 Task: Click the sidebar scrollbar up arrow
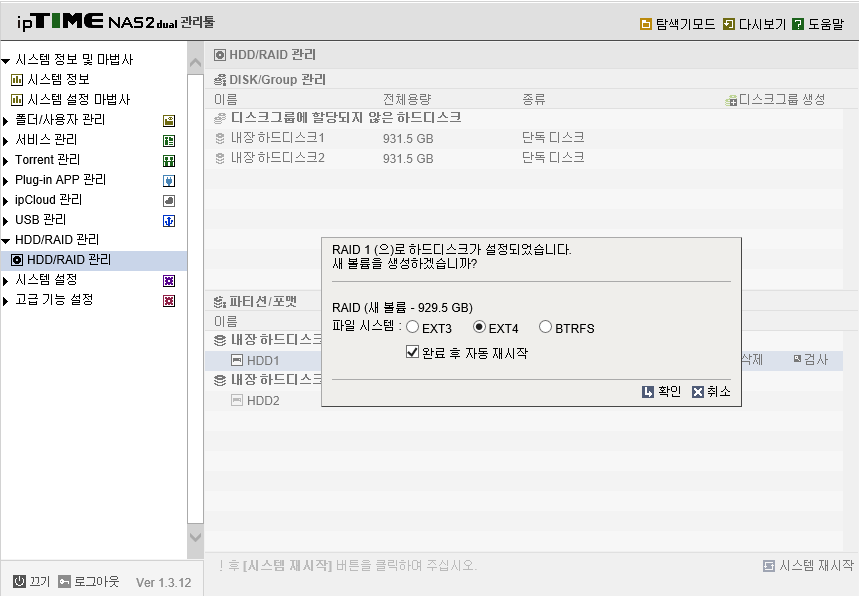[195, 63]
